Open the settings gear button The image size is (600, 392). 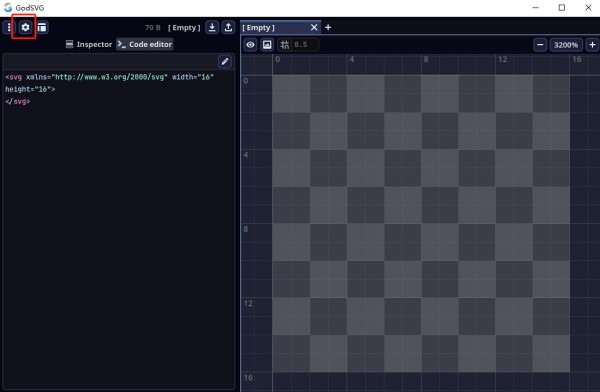(25, 27)
